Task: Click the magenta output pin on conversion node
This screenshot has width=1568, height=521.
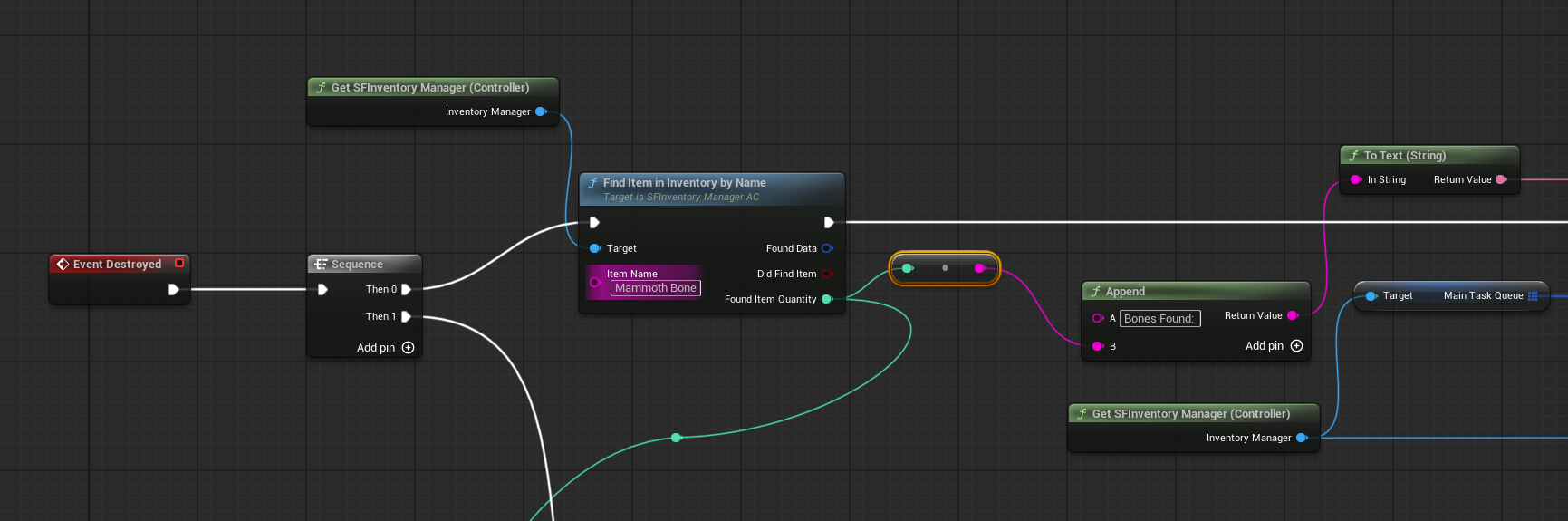Action: 979,268
